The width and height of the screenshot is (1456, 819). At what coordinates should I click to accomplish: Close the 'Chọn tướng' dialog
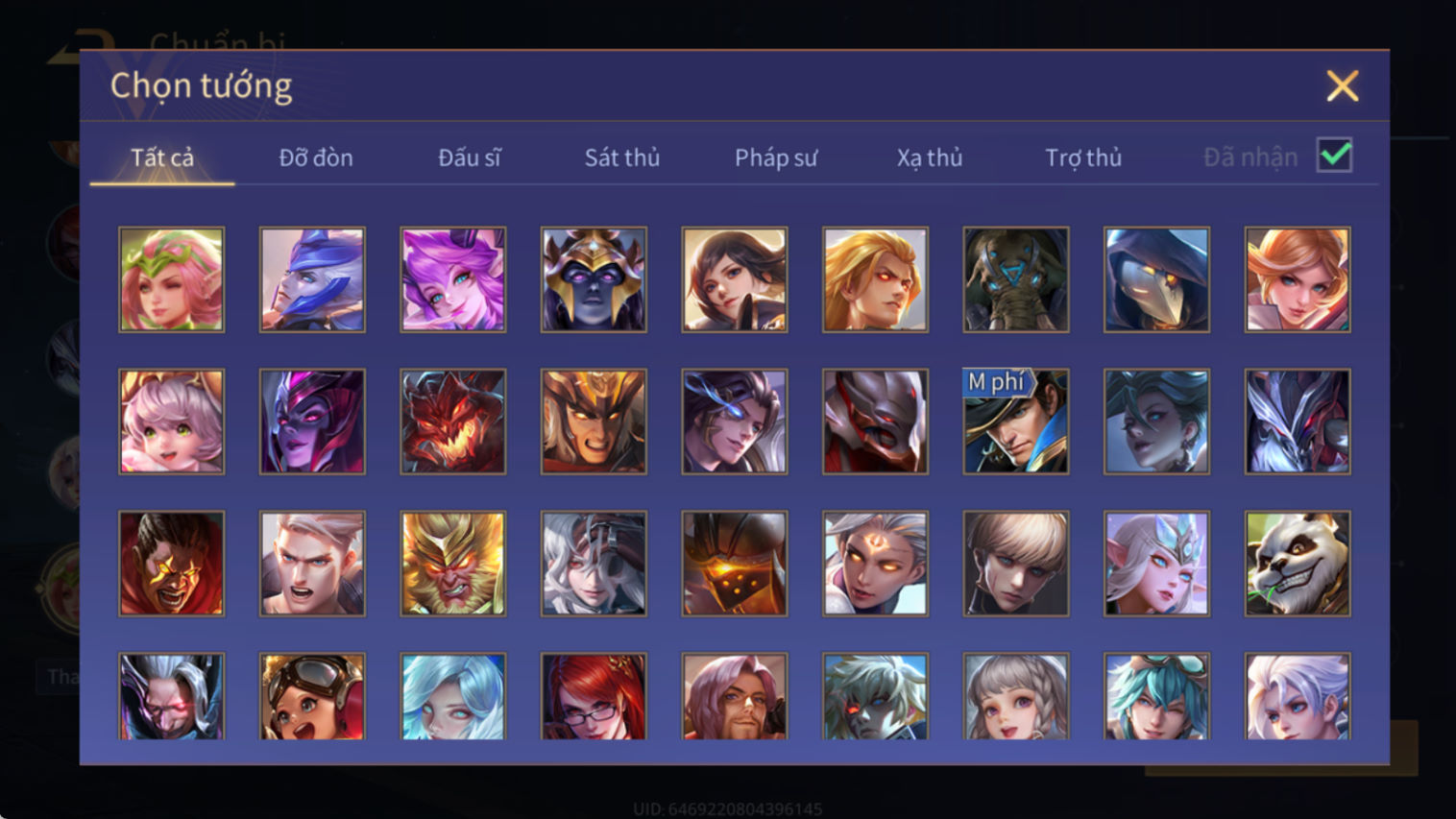pos(1342,86)
